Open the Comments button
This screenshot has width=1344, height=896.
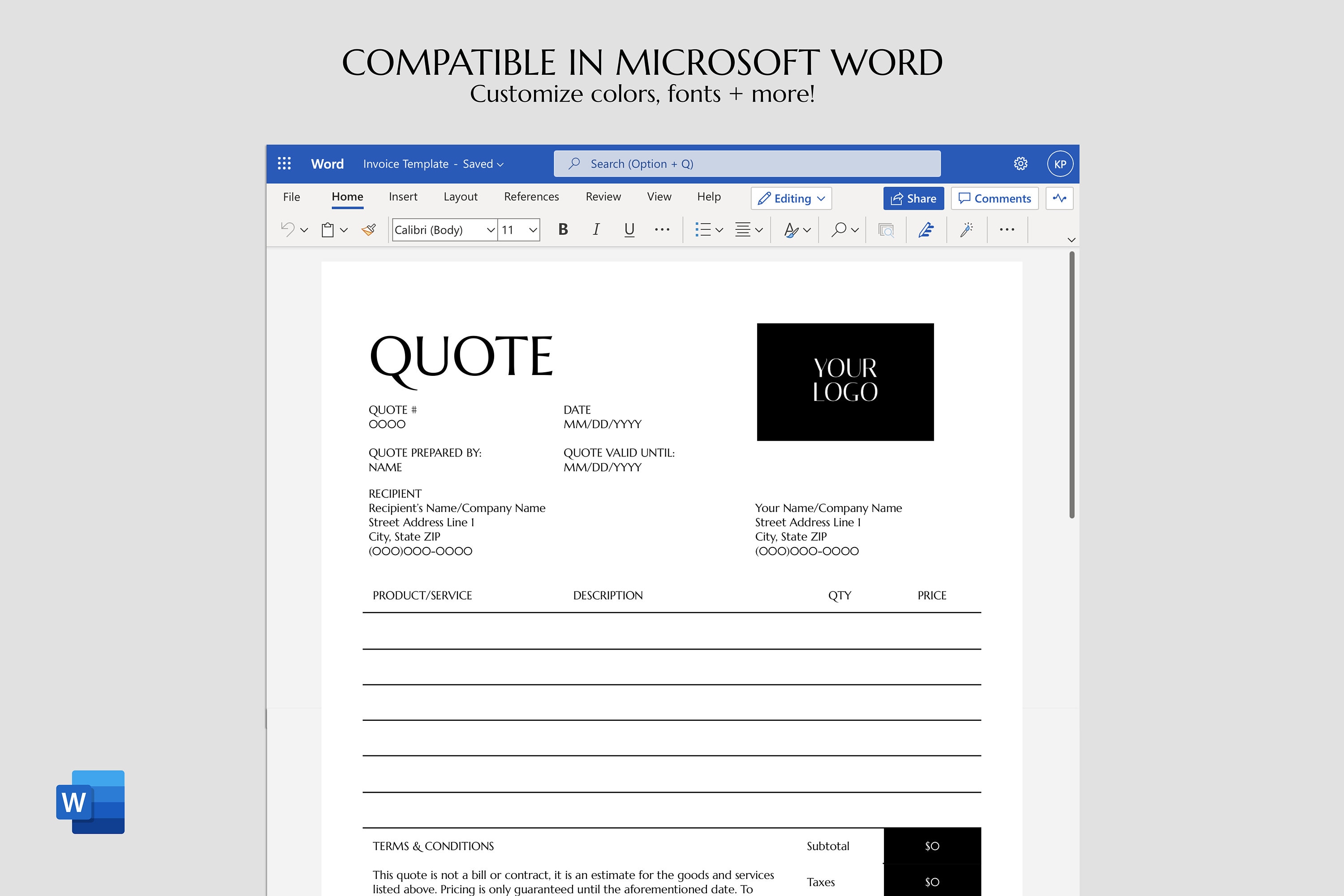click(x=995, y=198)
